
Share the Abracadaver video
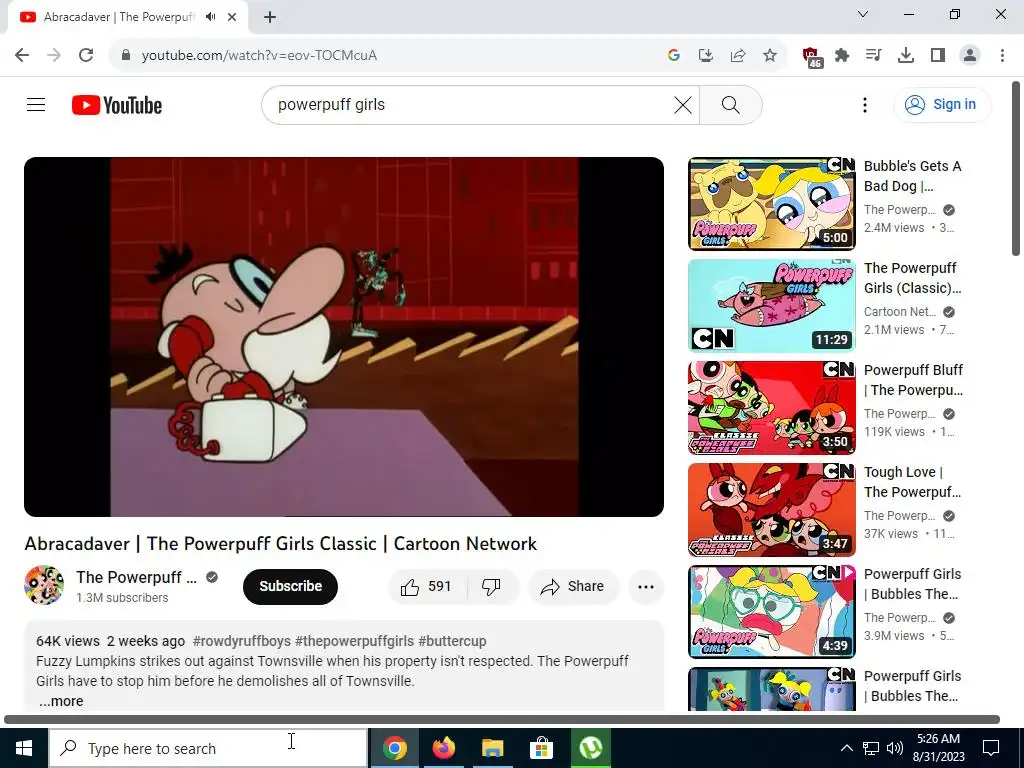pos(572,586)
